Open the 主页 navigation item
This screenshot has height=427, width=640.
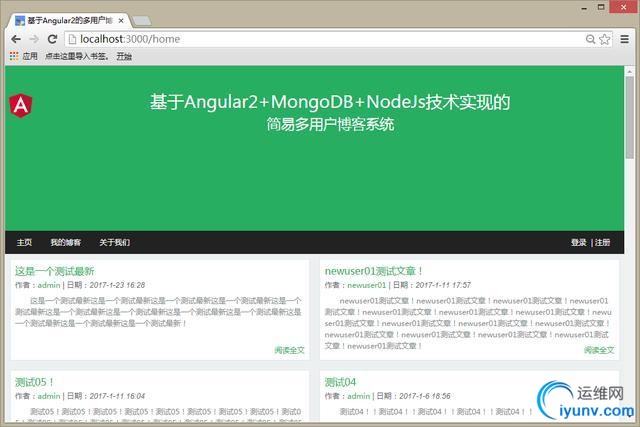pyautogui.click(x=24, y=242)
